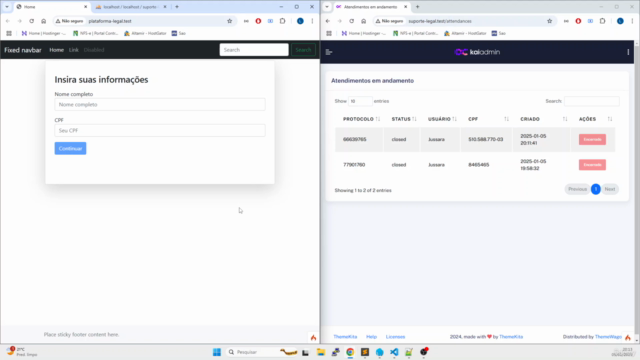Open a new tab in the left browser
The height and width of the screenshot is (360, 640).
[177, 7]
